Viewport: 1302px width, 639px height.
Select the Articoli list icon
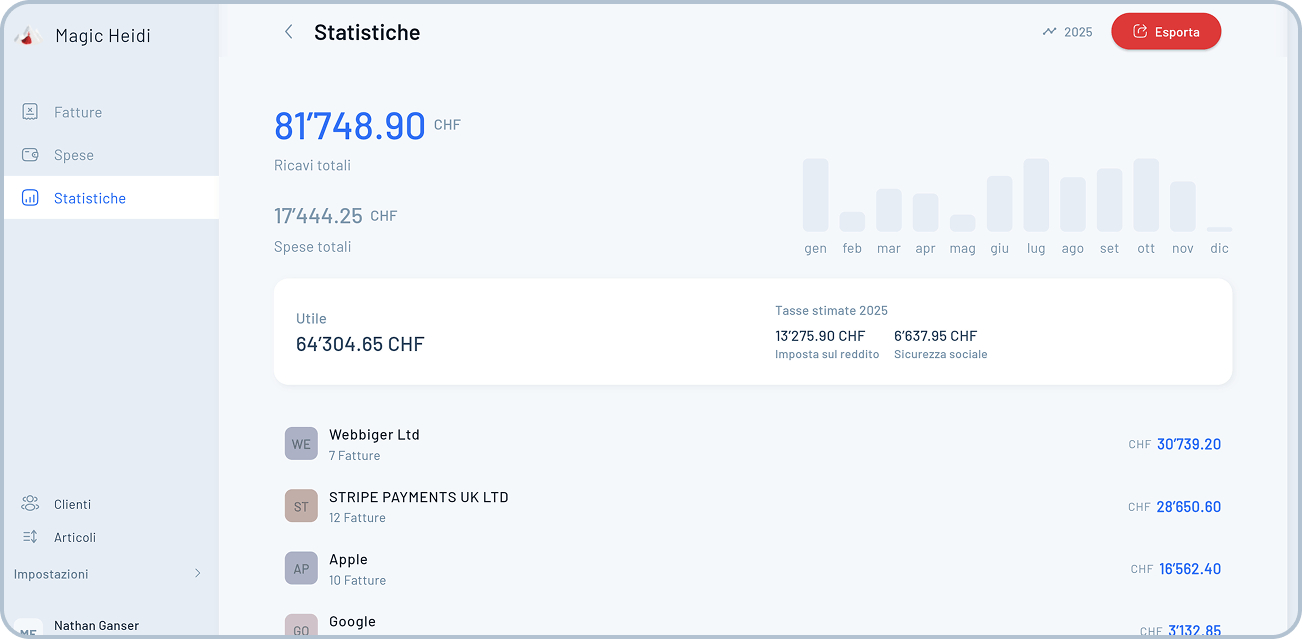click(31, 537)
